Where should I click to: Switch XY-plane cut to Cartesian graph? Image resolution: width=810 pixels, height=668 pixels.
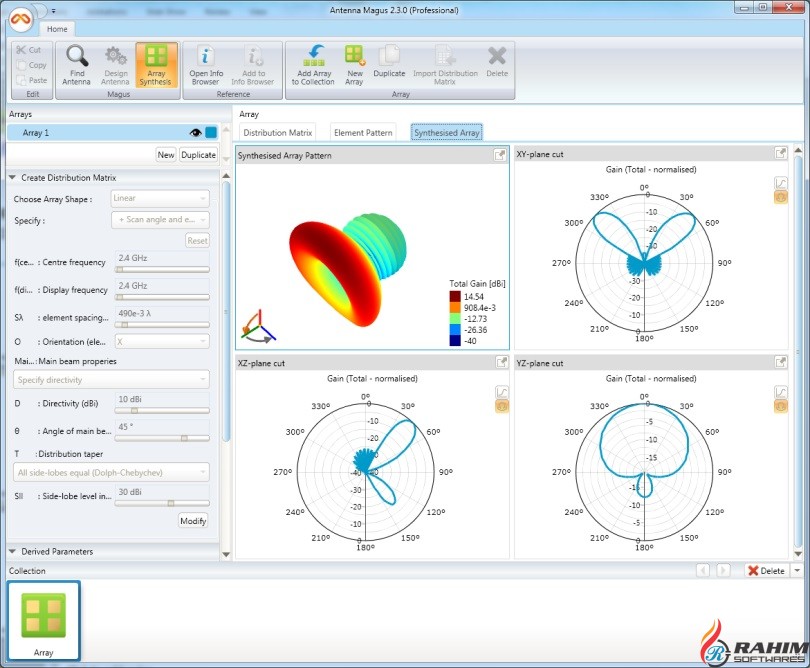click(781, 183)
